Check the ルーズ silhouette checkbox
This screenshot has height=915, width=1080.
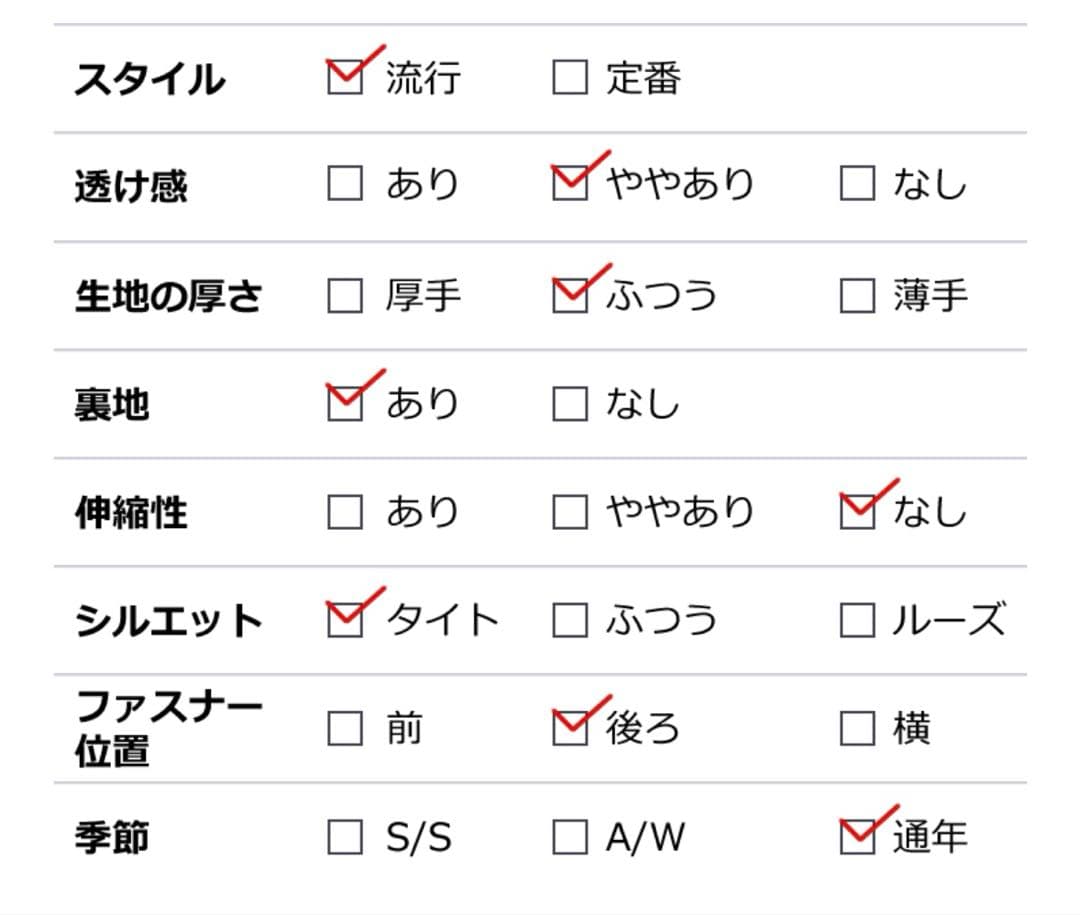pos(857,620)
